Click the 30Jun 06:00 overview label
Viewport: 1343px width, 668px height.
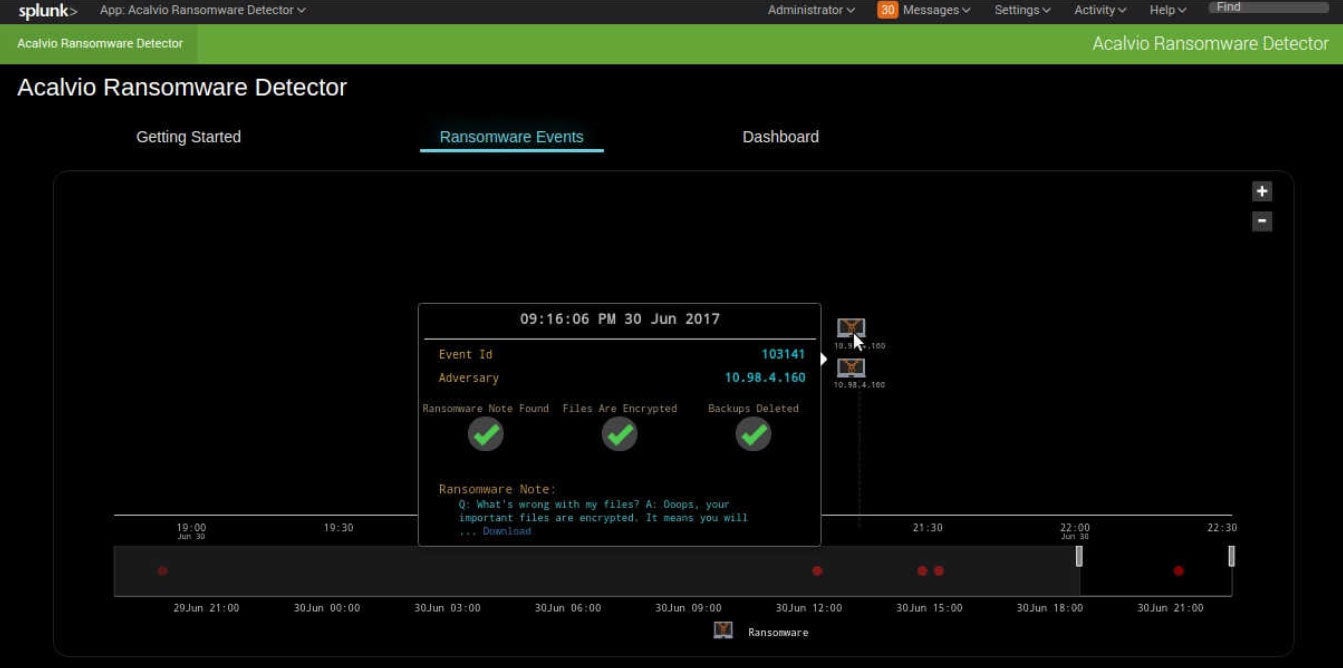pyautogui.click(x=568, y=608)
